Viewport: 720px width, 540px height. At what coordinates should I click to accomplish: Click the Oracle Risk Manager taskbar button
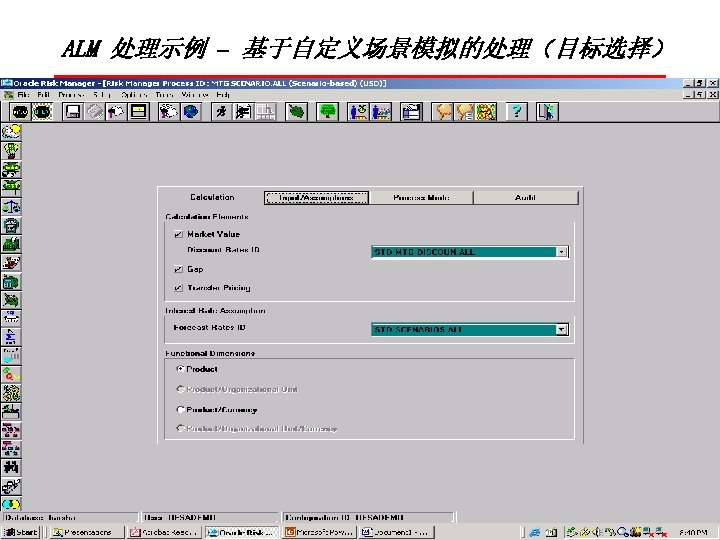pyautogui.click(x=242, y=532)
